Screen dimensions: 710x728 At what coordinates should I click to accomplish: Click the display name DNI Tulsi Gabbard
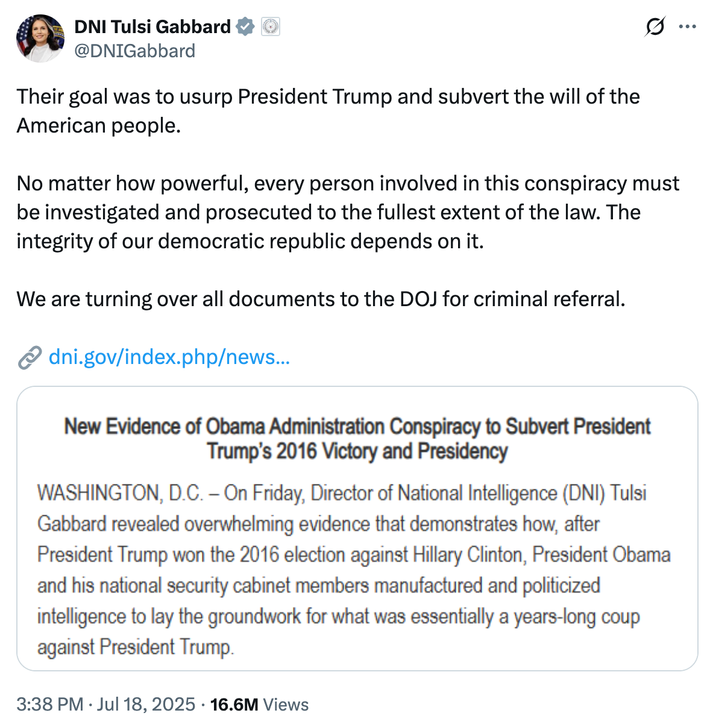(152, 27)
